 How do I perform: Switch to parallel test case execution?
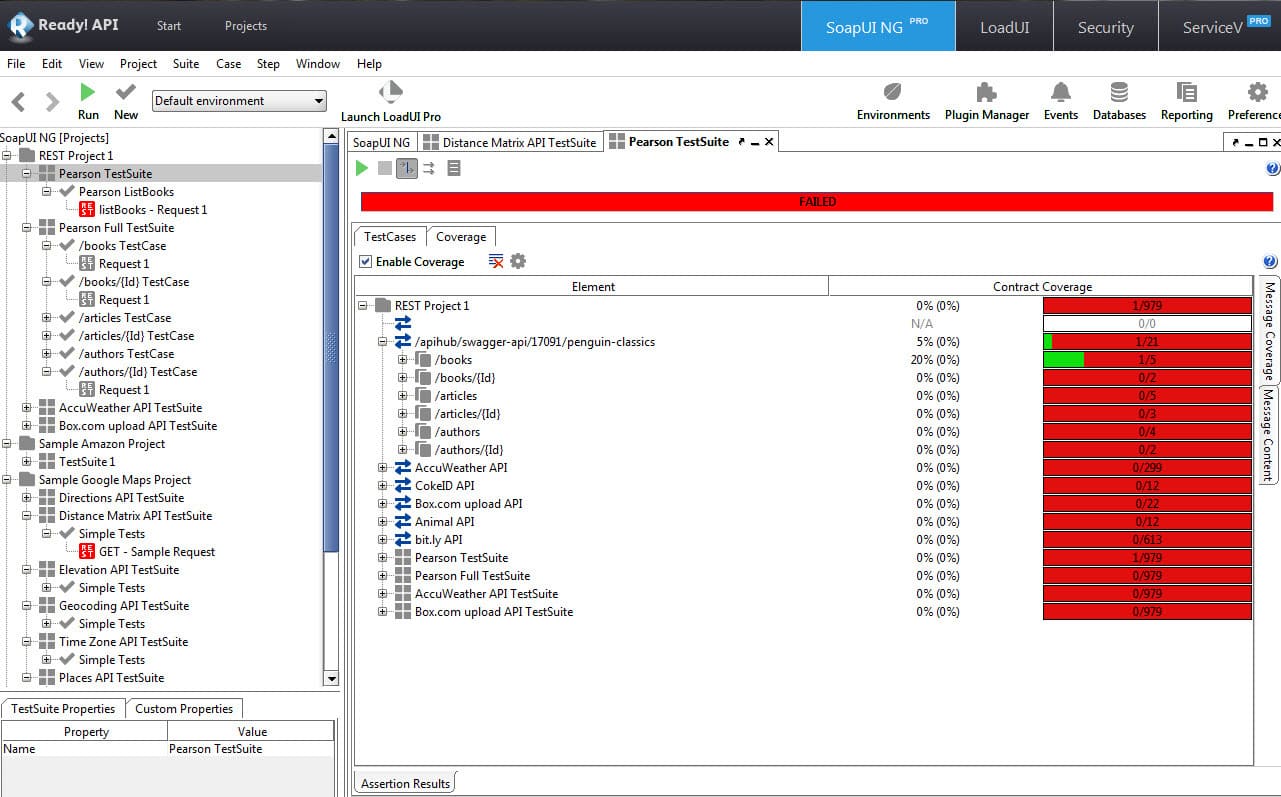point(429,168)
